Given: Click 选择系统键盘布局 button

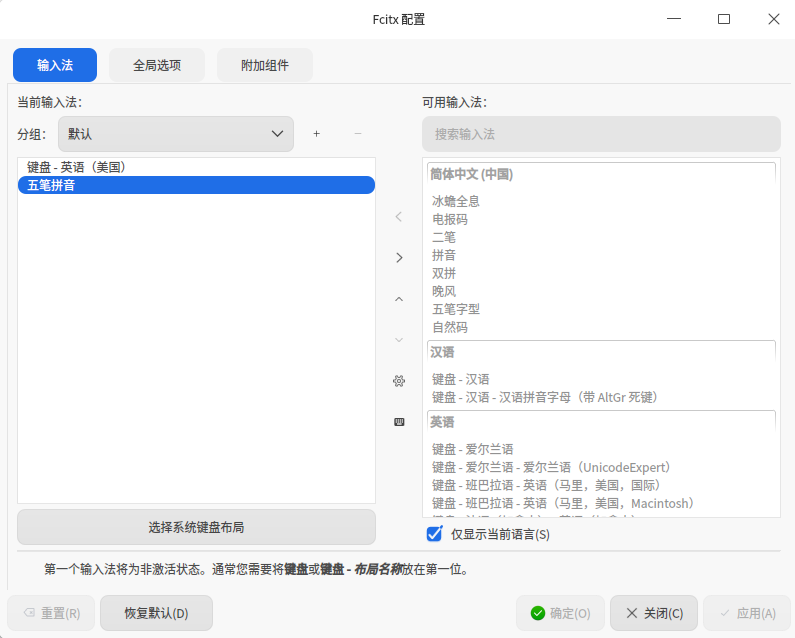Looking at the screenshot, I should point(196,527).
